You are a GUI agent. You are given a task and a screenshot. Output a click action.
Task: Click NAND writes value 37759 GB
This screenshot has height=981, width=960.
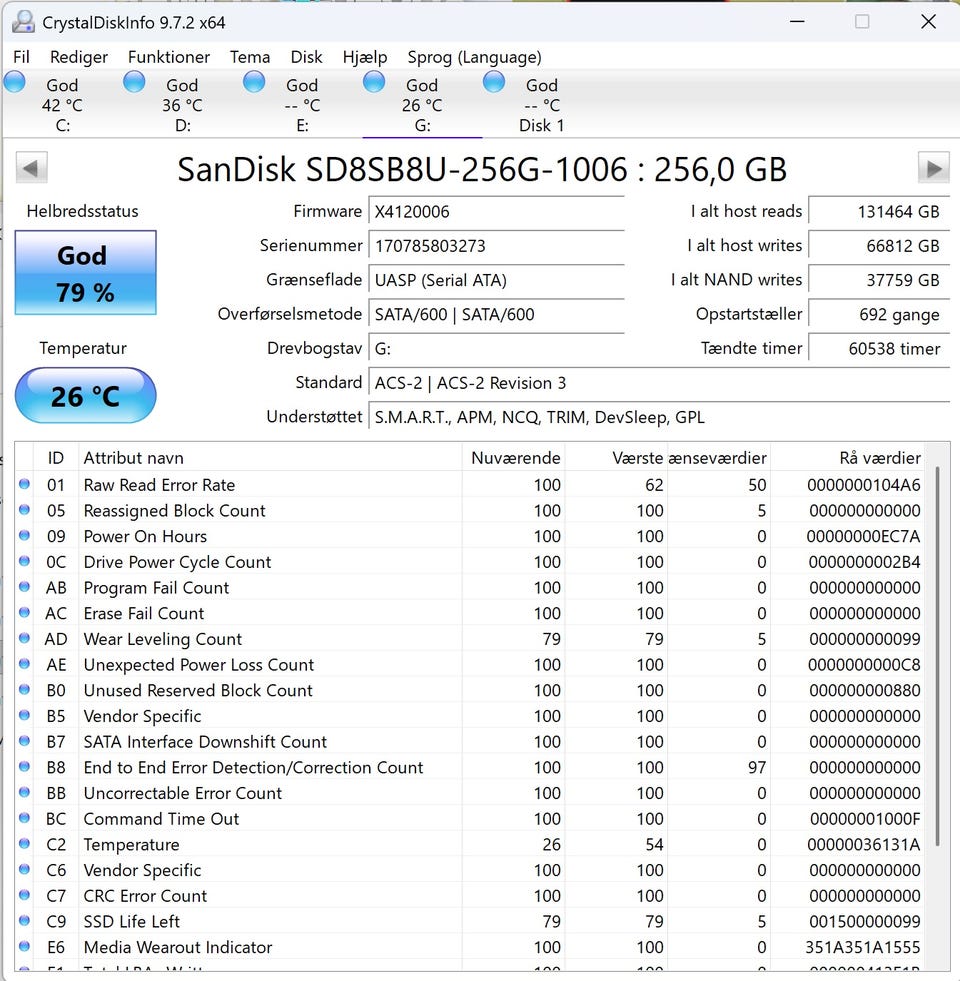coord(879,280)
